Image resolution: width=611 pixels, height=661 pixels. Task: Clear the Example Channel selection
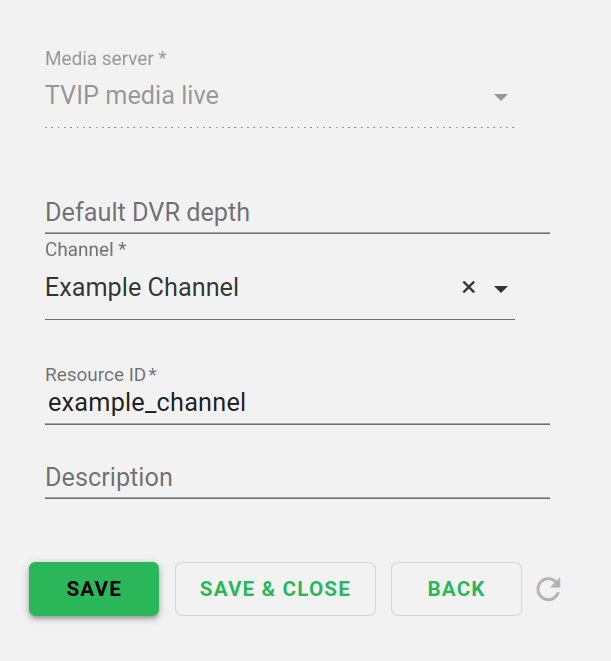[x=468, y=288]
